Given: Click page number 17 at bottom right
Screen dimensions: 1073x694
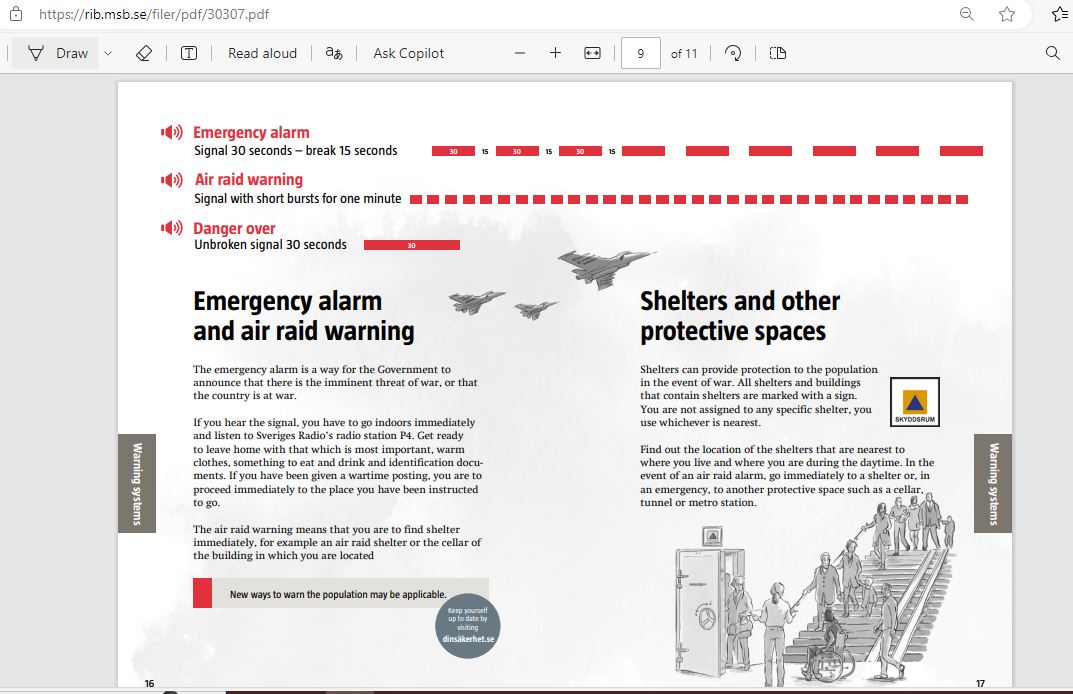Looking at the screenshot, I should point(980,683).
